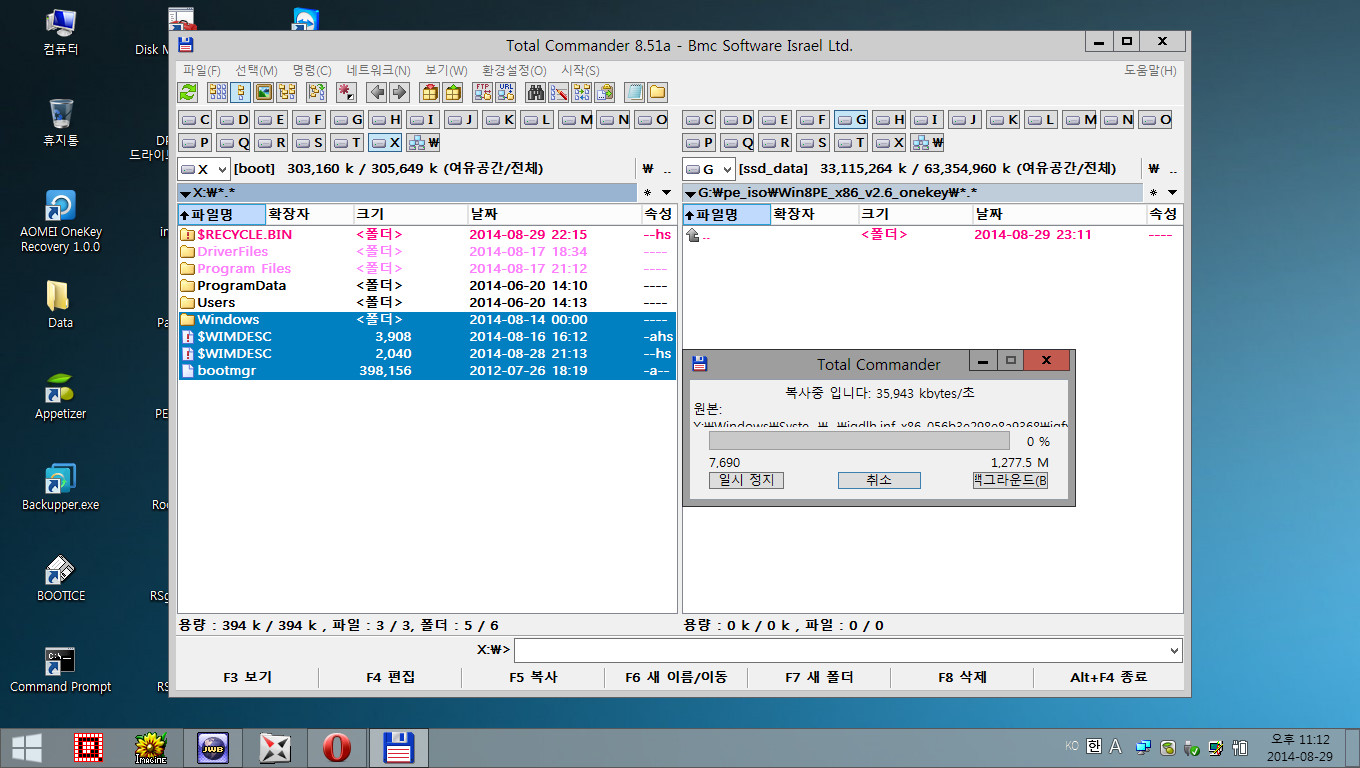Show the directory tree view icon
1360x768 pixels.
point(287,93)
